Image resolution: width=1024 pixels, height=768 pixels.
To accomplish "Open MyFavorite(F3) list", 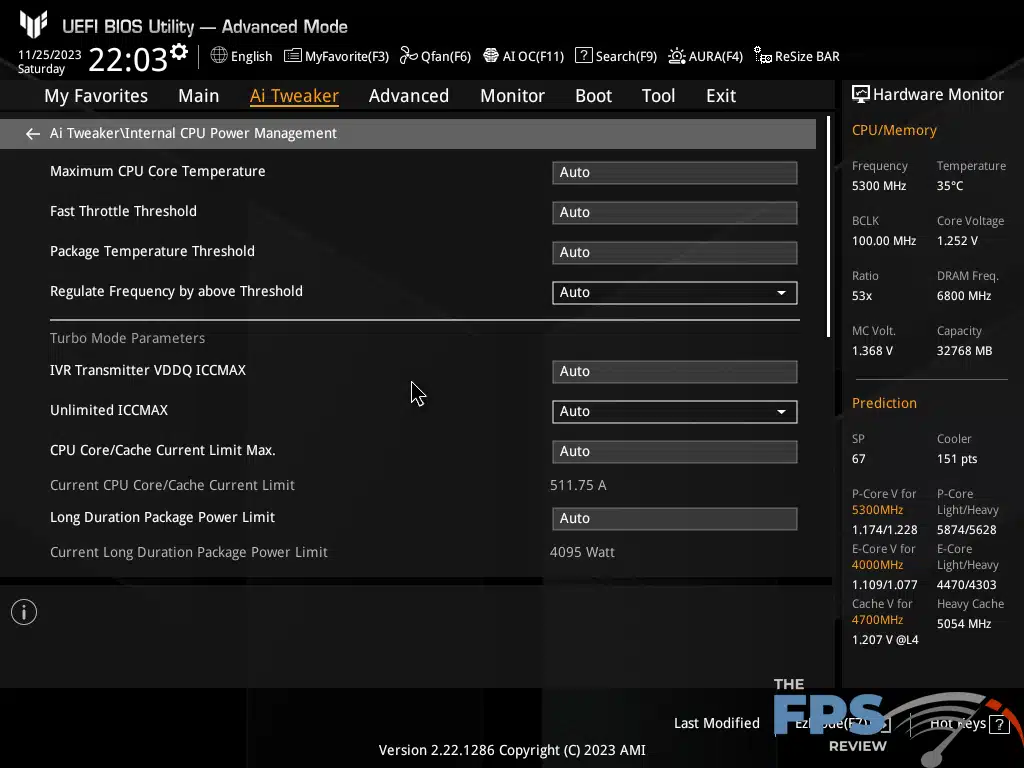I will pyautogui.click(x=336, y=56).
